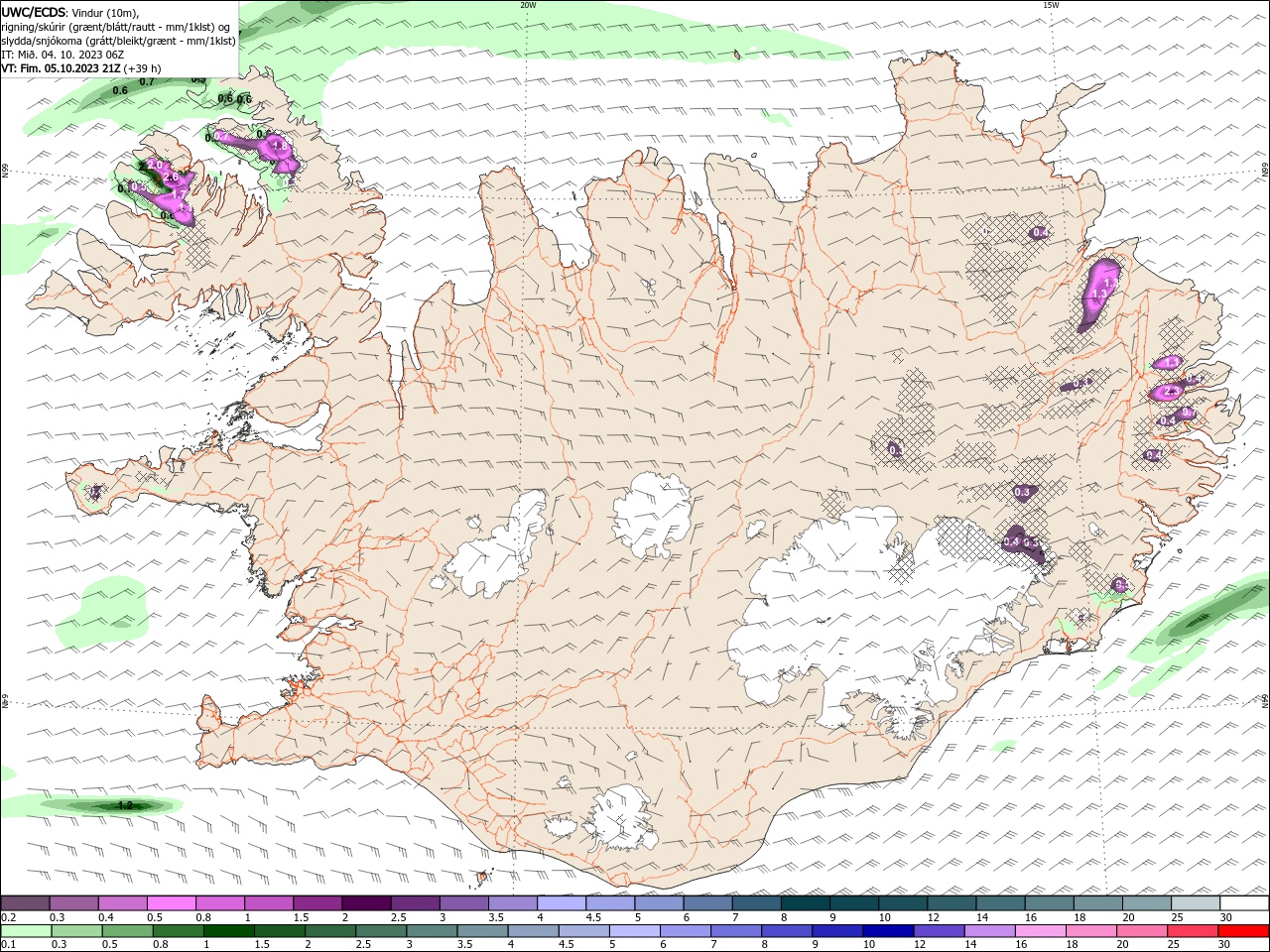1270x952 pixels.
Task: Click the '0.1' label under the rain legend
Action: click(x=8, y=945)
